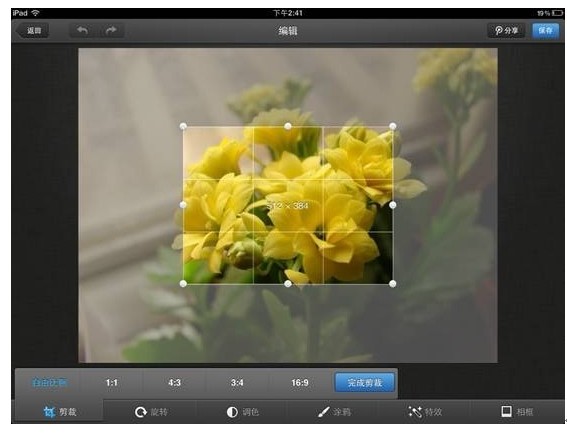Tap the blue 保存 save button

545,30
